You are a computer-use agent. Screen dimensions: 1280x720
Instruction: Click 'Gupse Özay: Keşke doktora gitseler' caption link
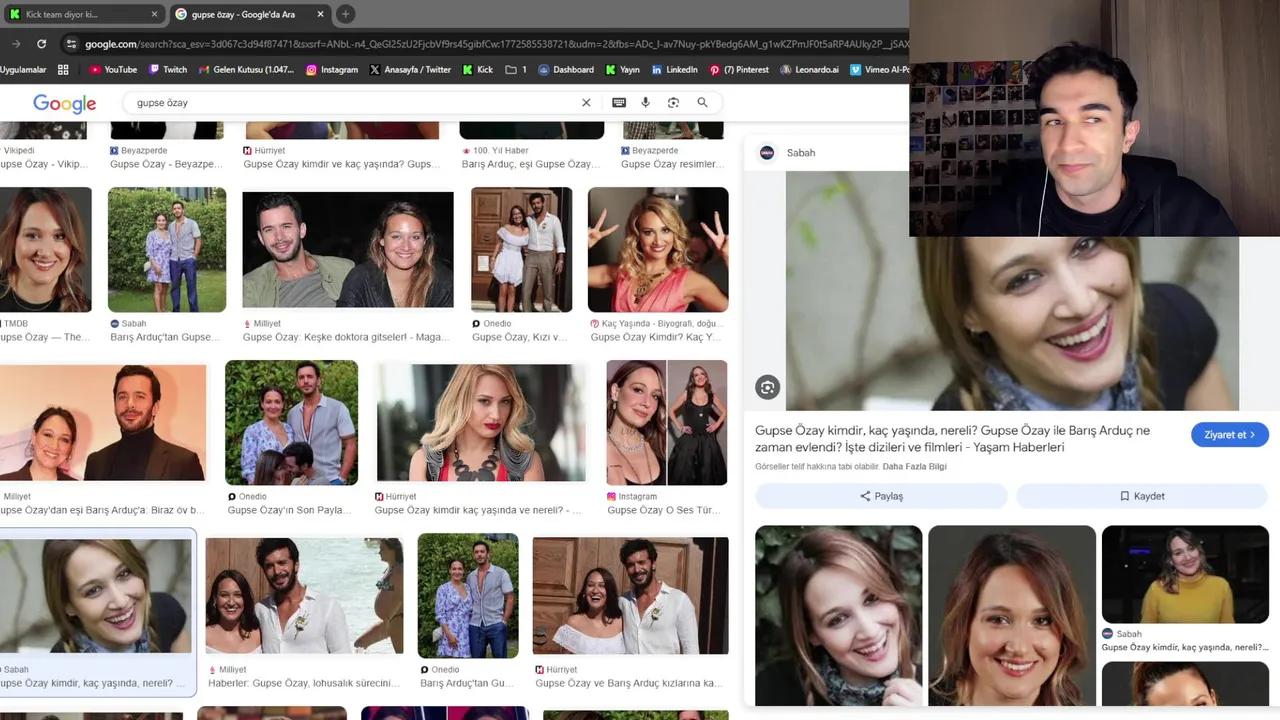click(347, 338)
